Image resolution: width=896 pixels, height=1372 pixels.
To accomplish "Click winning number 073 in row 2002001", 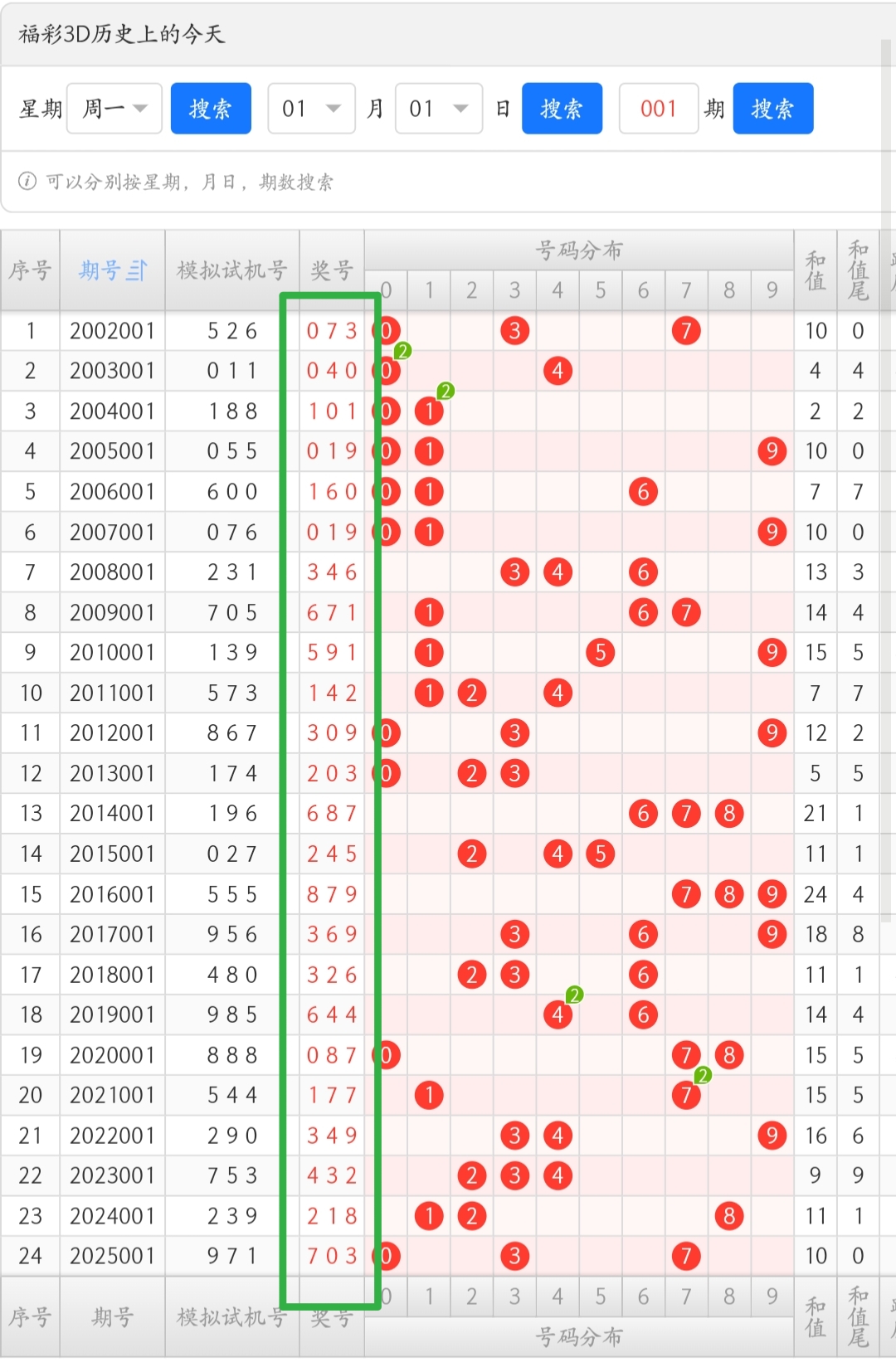I will tap(332, 331).
